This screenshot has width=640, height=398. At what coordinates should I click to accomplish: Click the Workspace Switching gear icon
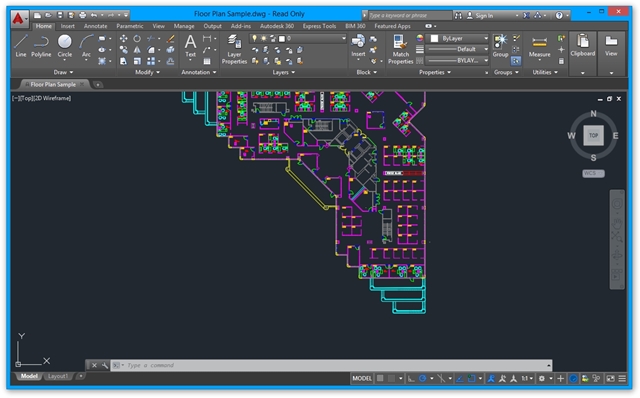pyautogui.click(x=542, y=378)
